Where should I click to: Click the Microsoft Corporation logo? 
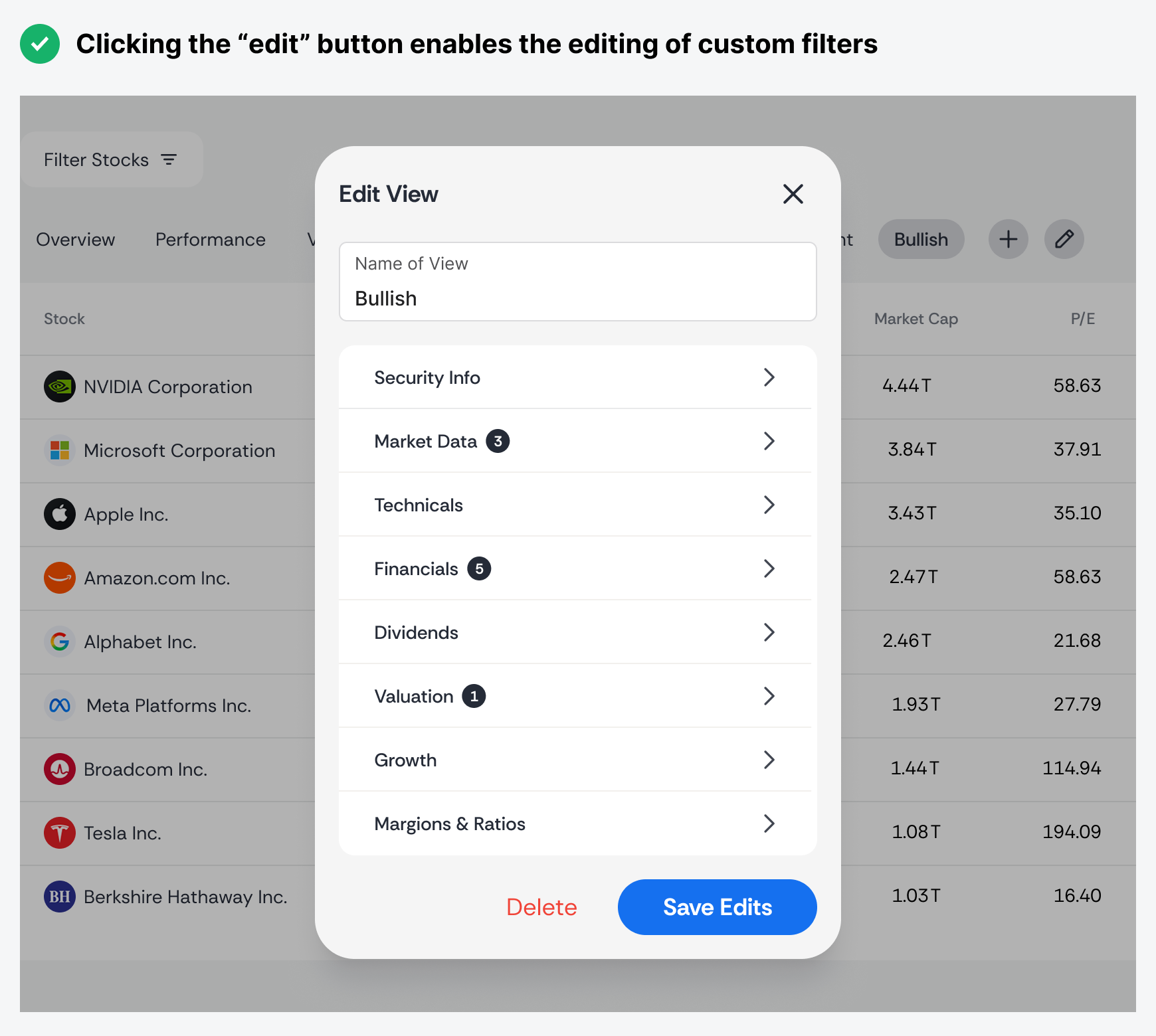[x=60, y=450]
